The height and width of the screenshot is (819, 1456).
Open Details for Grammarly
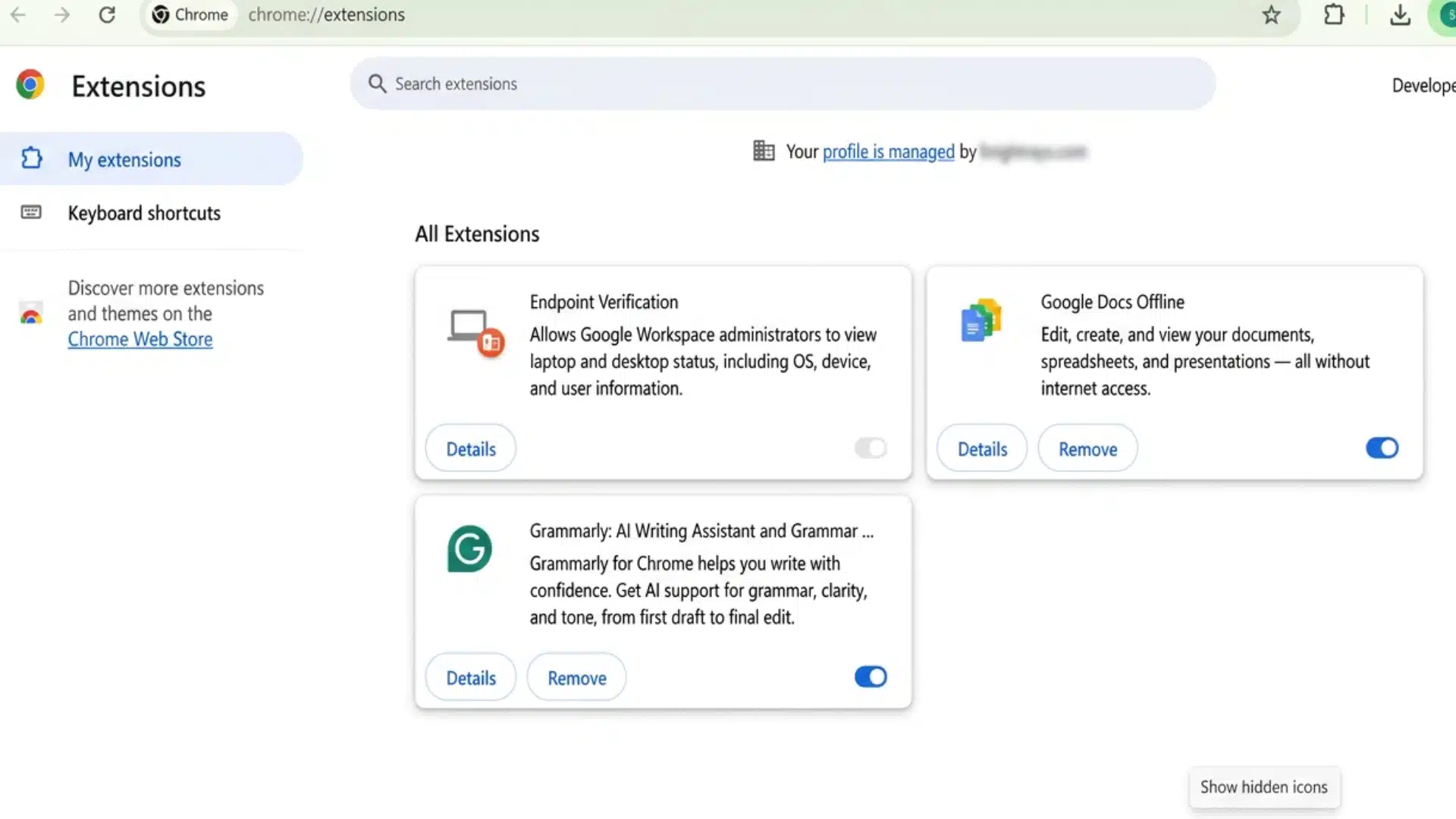(x=470, y=677)
